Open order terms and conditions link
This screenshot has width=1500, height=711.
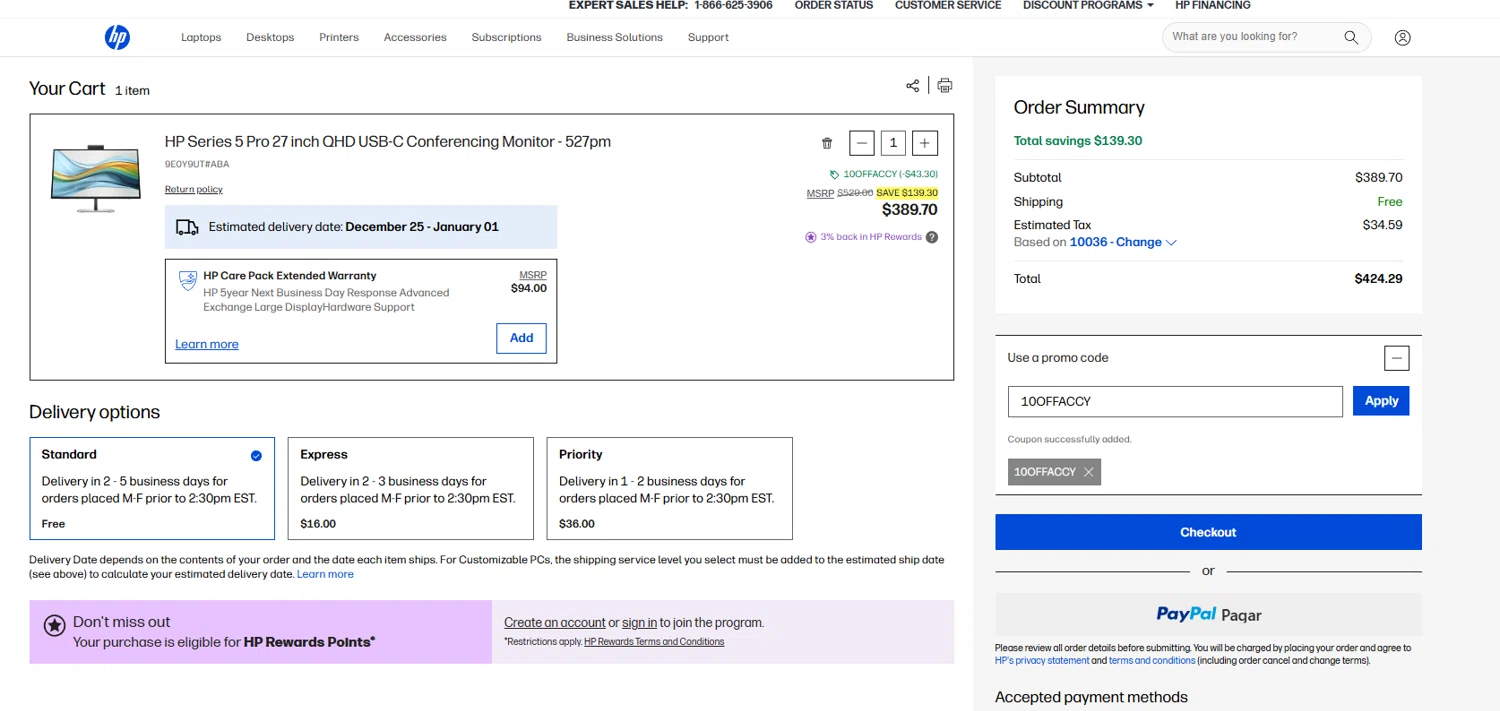point(1152,660)
